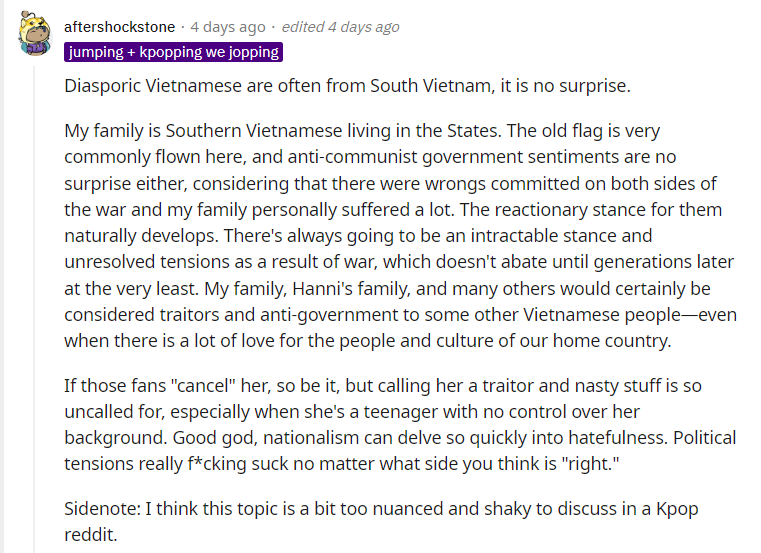
Task: Click the aftershockstone user avatar
Action: [36, 33]
